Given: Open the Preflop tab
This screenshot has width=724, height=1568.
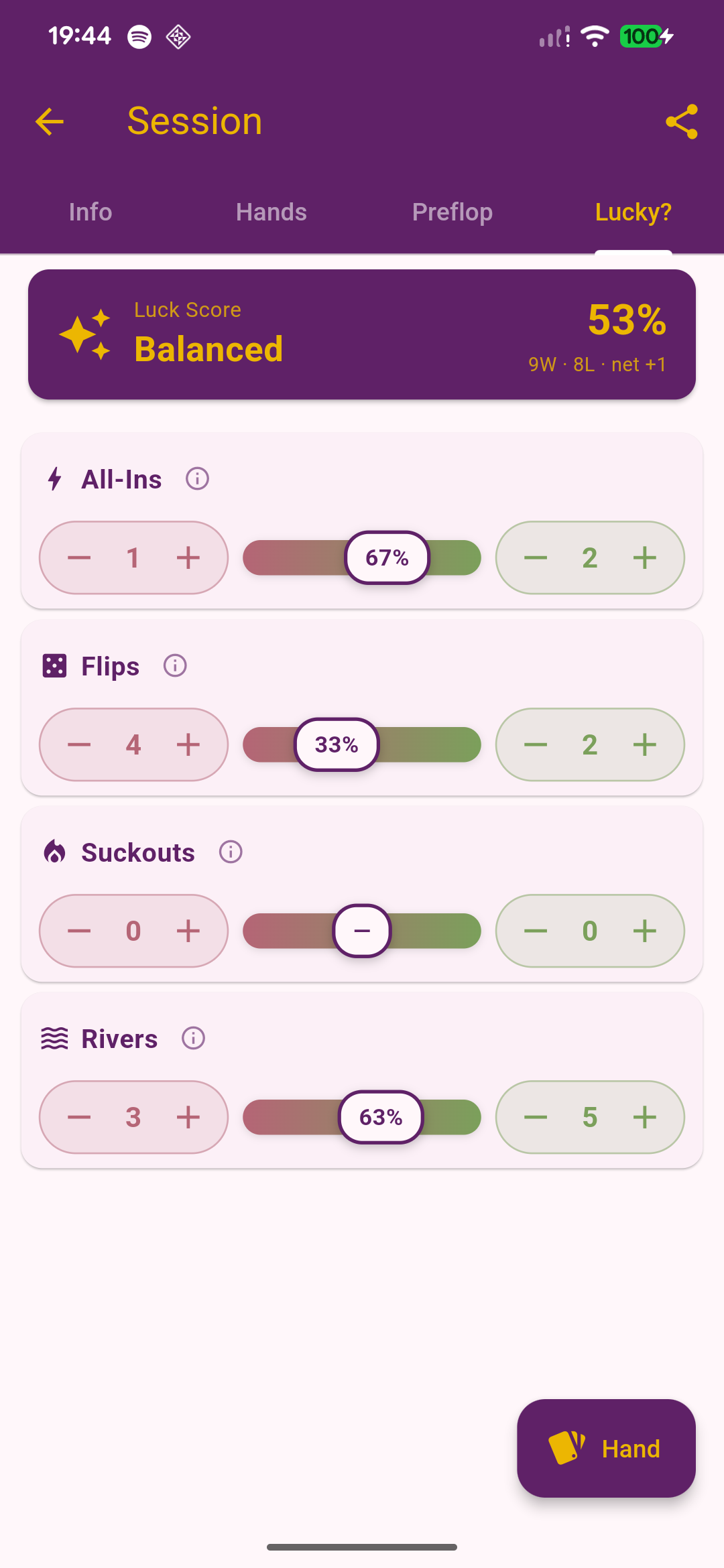Looking at the screenshot, I should pos(452,212).
